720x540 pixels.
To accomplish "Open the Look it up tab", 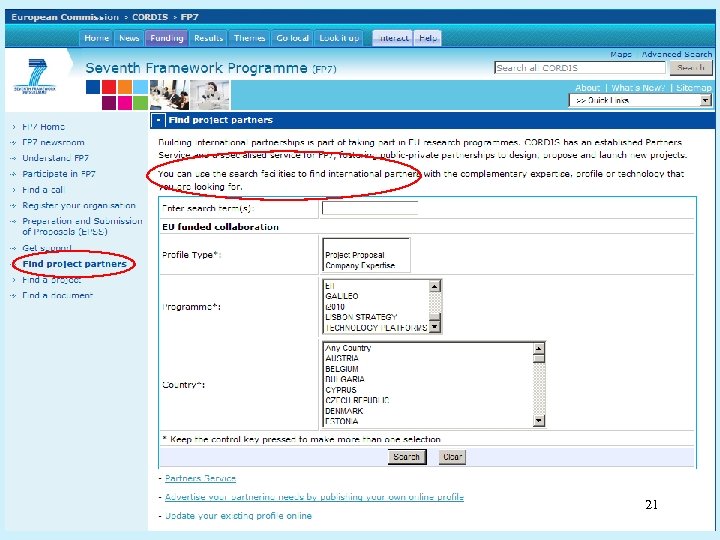I will click(339, 38).
